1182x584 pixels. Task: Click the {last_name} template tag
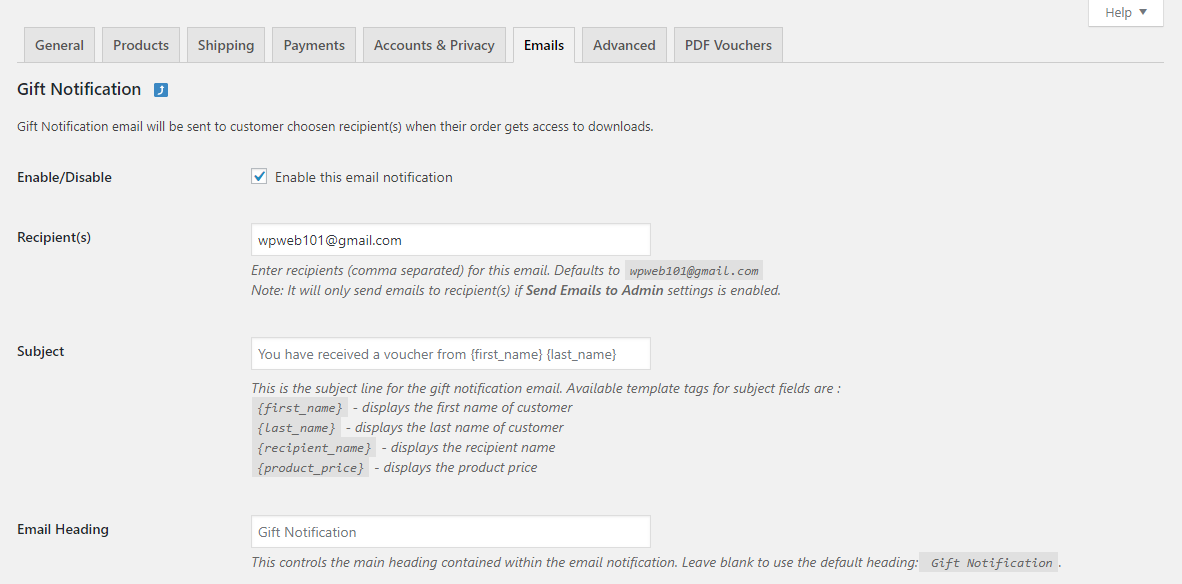point(296,428)
